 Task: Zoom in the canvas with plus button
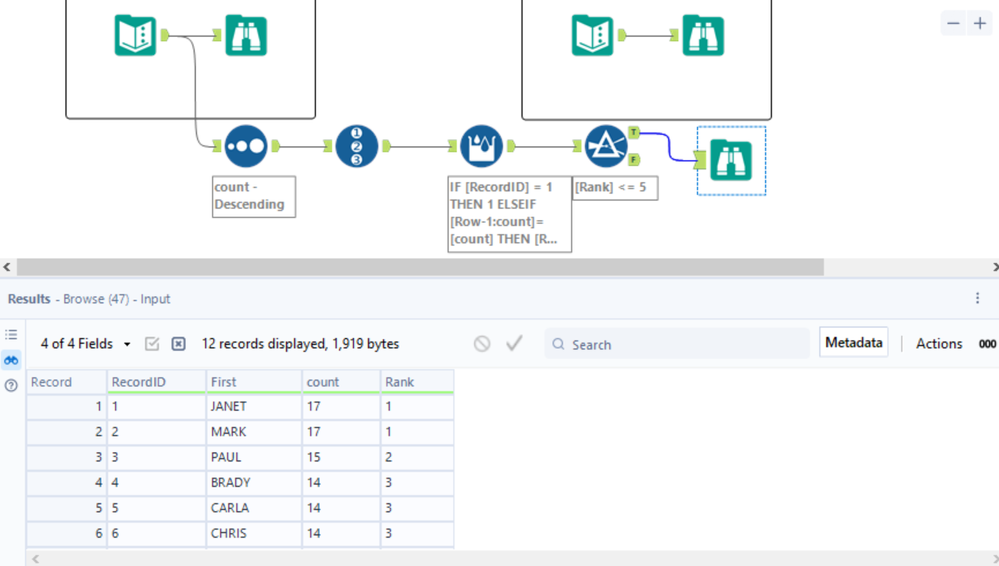(980, 23)
